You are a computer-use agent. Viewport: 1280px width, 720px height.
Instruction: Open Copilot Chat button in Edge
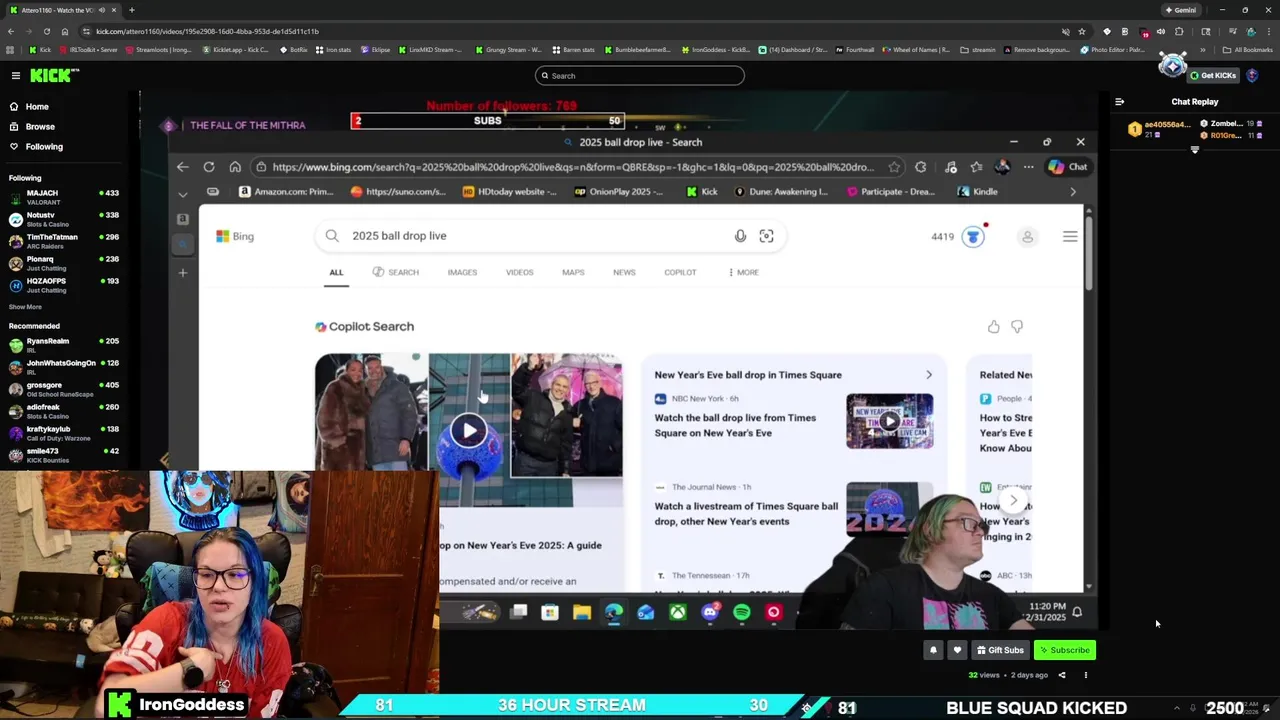click(x=1067, y=167)
